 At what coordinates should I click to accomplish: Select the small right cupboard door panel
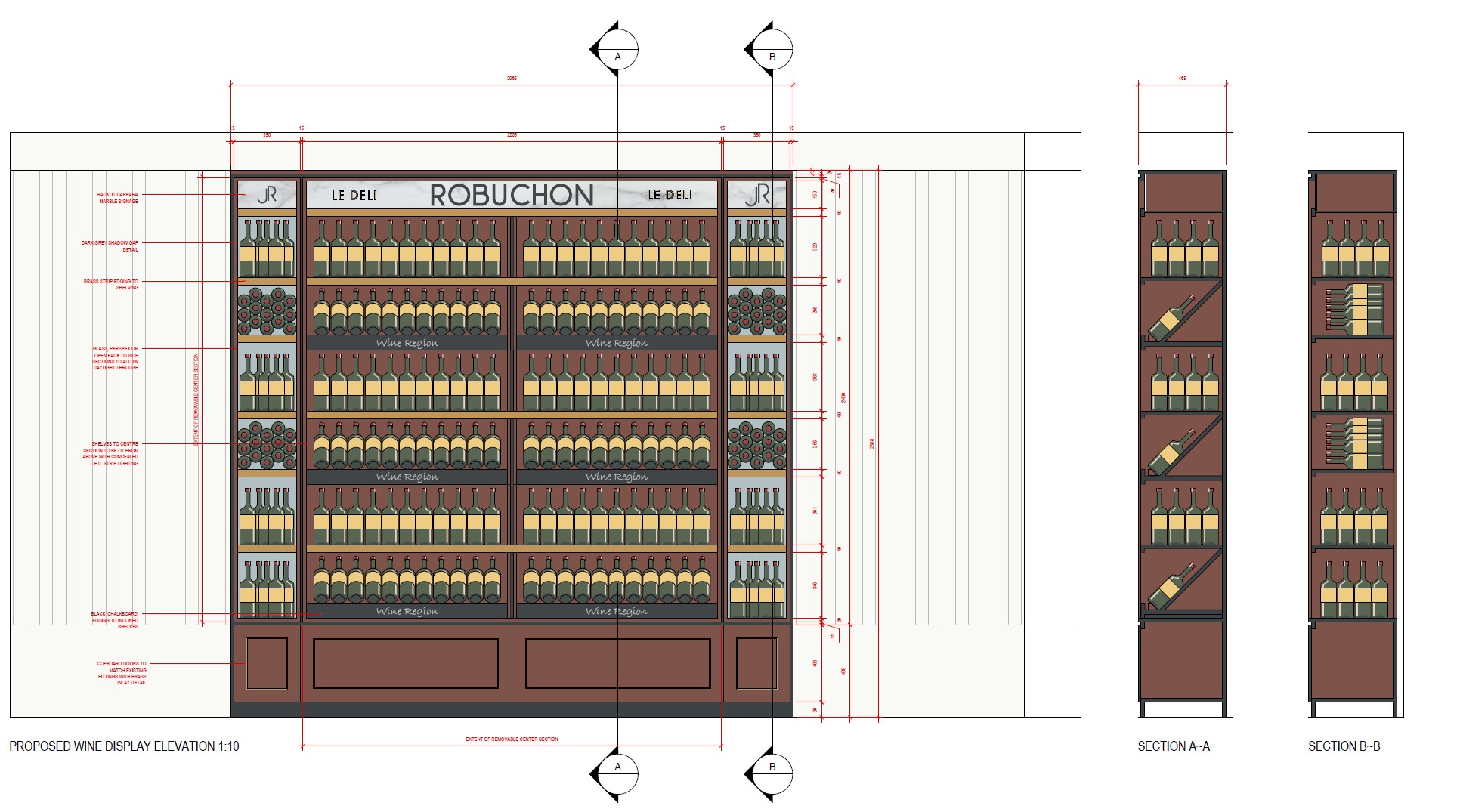[x=756, y=663]
